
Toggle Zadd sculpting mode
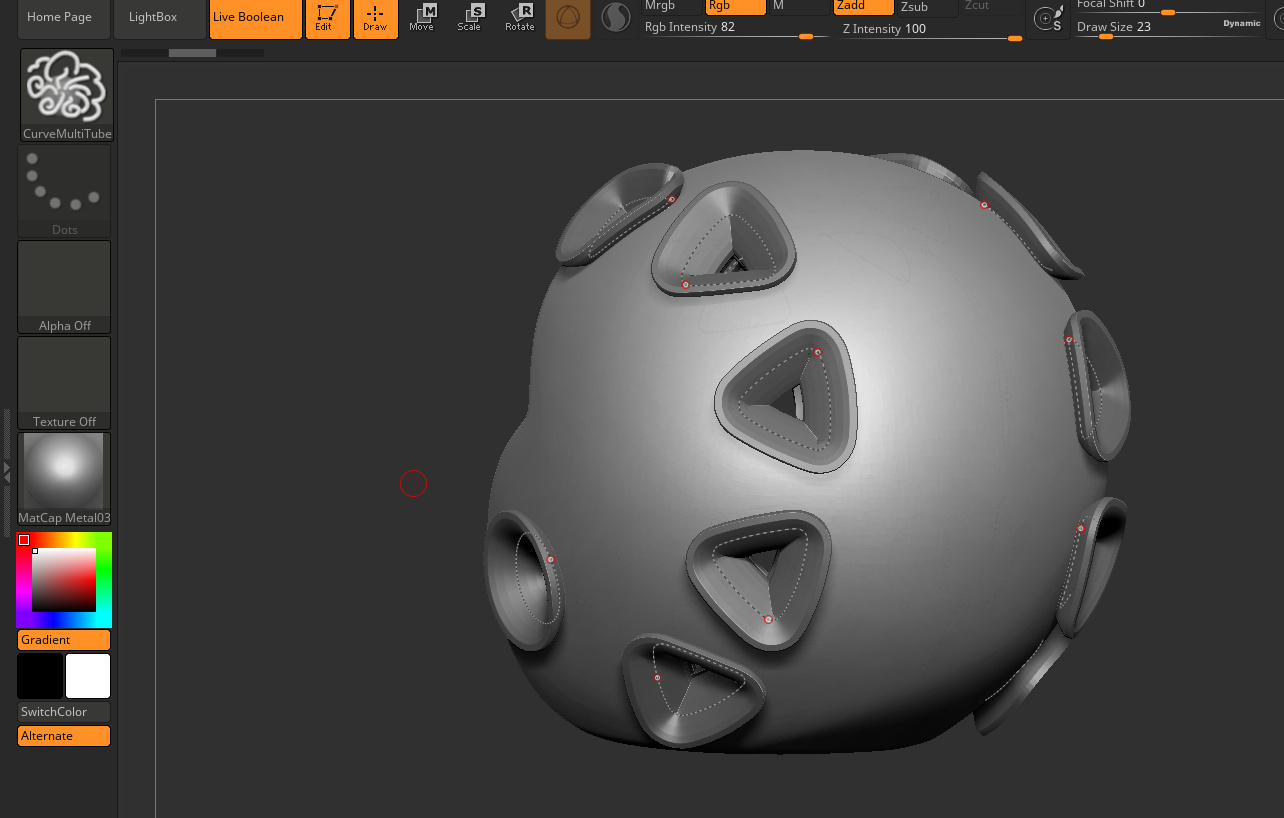point(863,7)
